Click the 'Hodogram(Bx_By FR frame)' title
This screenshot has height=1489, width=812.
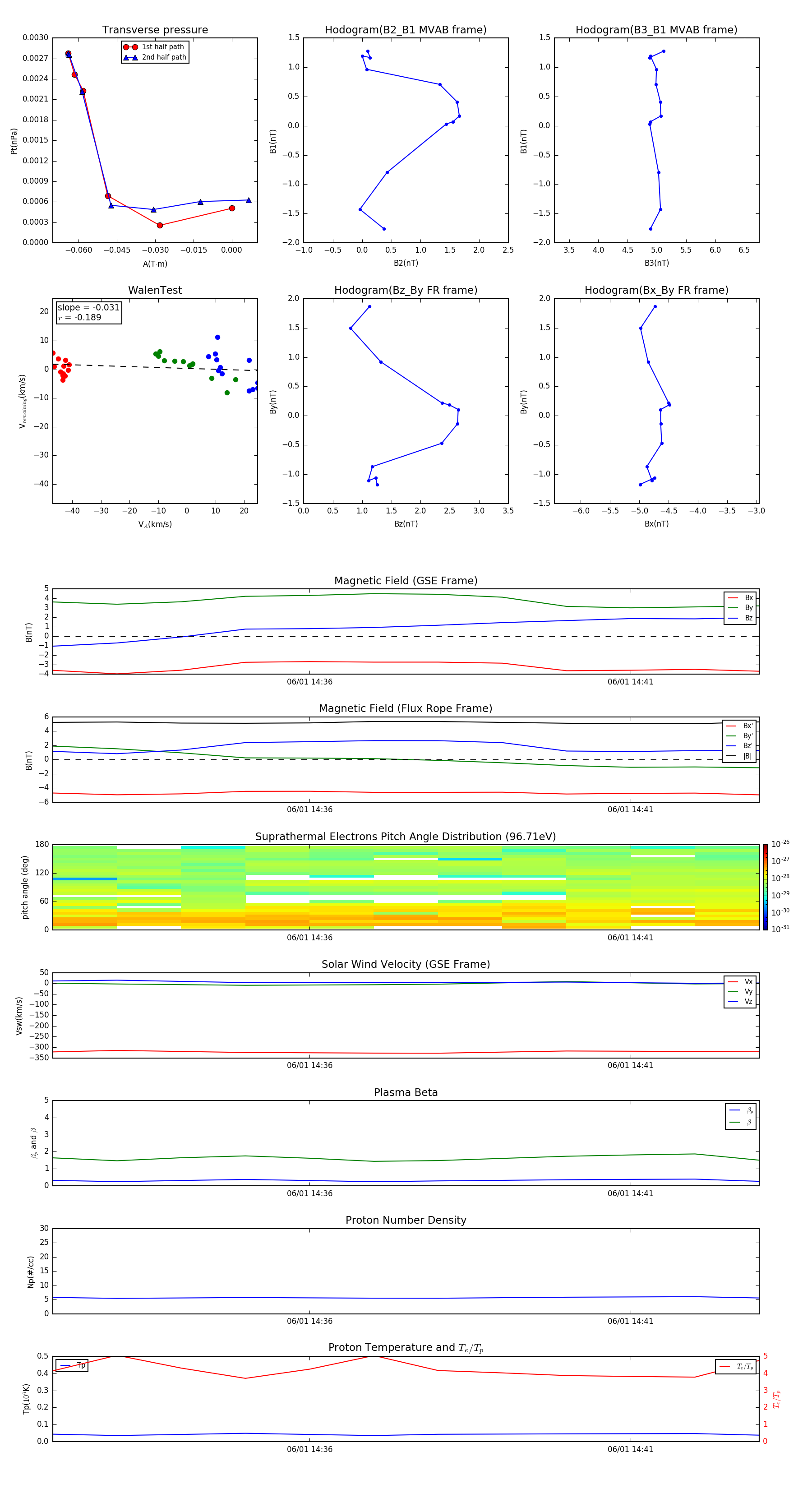point(656,290)
